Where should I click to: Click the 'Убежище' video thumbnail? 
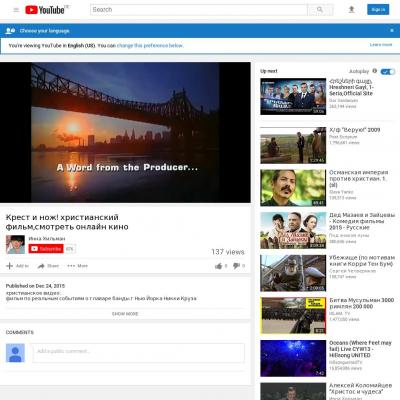pos(293,273)
